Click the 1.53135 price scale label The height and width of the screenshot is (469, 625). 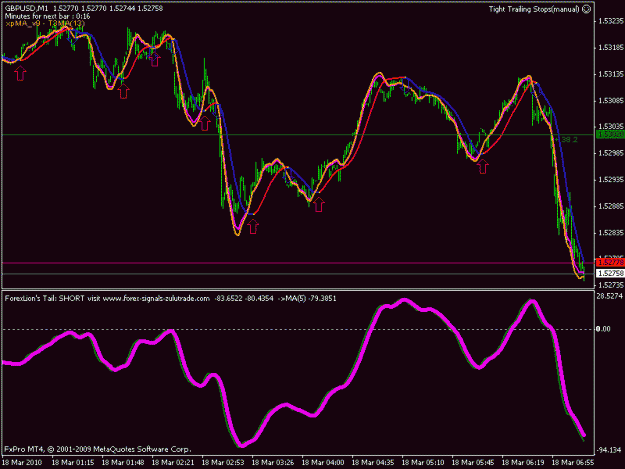point(611,75)
